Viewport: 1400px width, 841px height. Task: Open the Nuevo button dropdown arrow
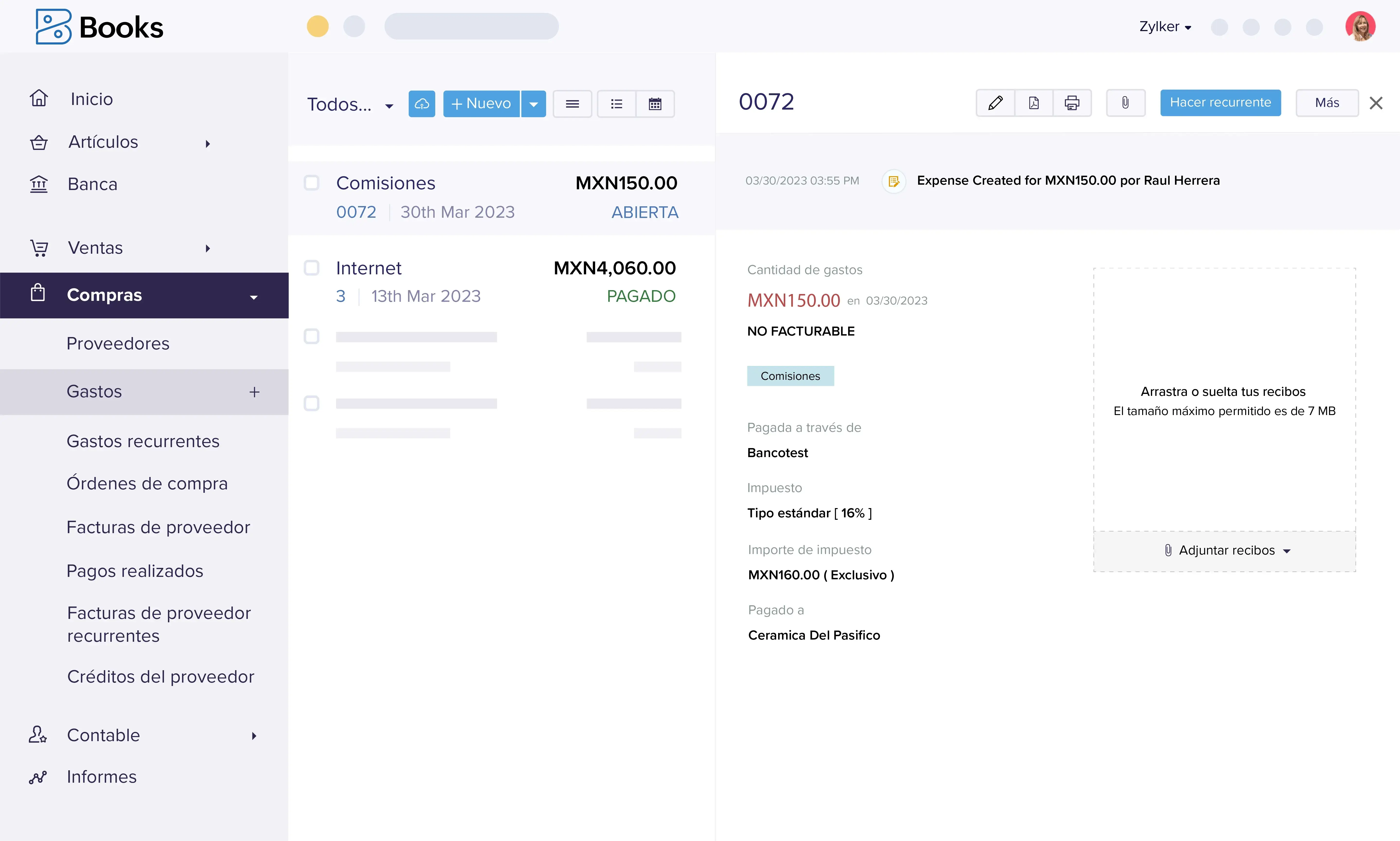pyautogui.click(x=533, y=104)
